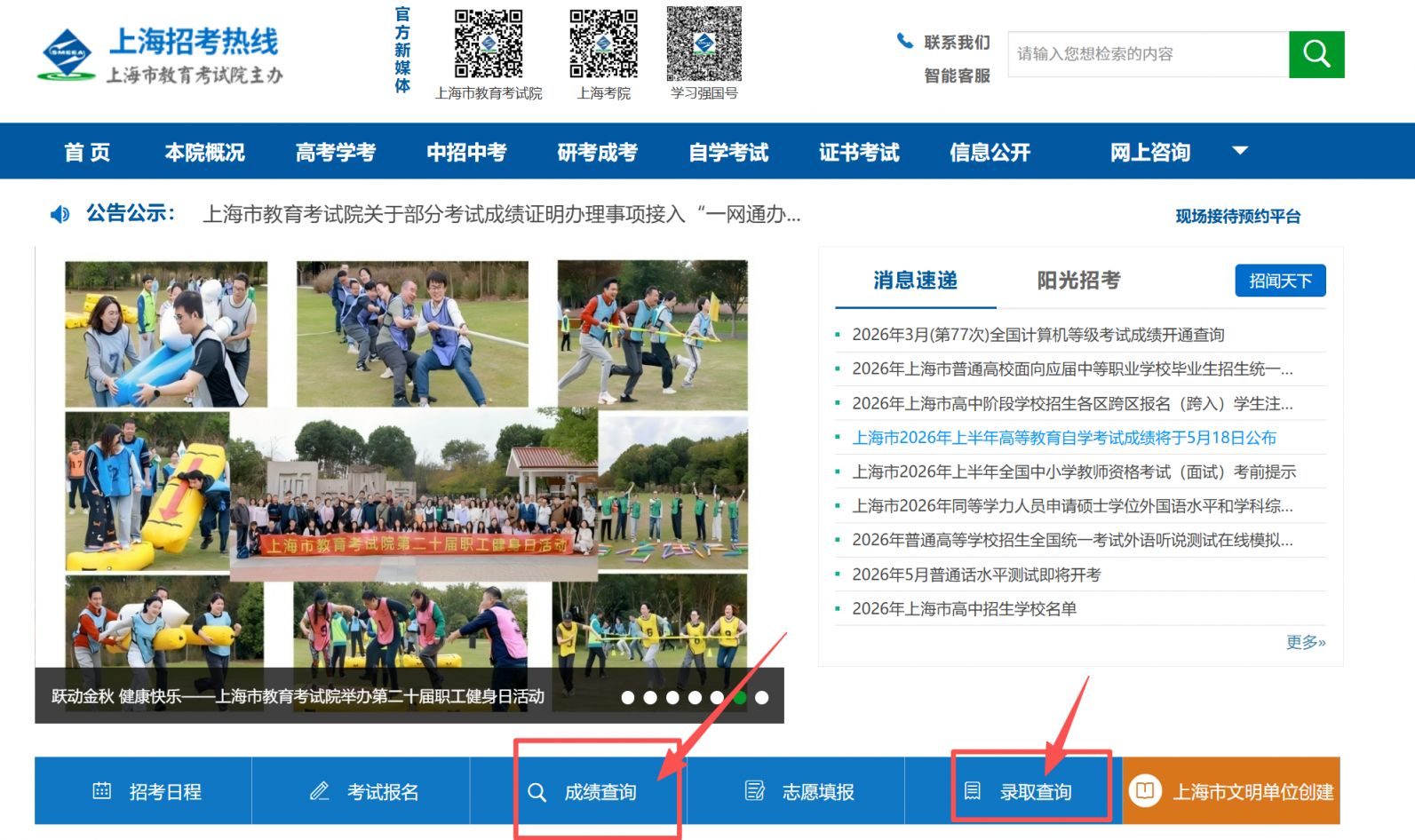Select the third carousel slide dot
This screenshot has height=840, width=1415.
click(x=672, y=698)
